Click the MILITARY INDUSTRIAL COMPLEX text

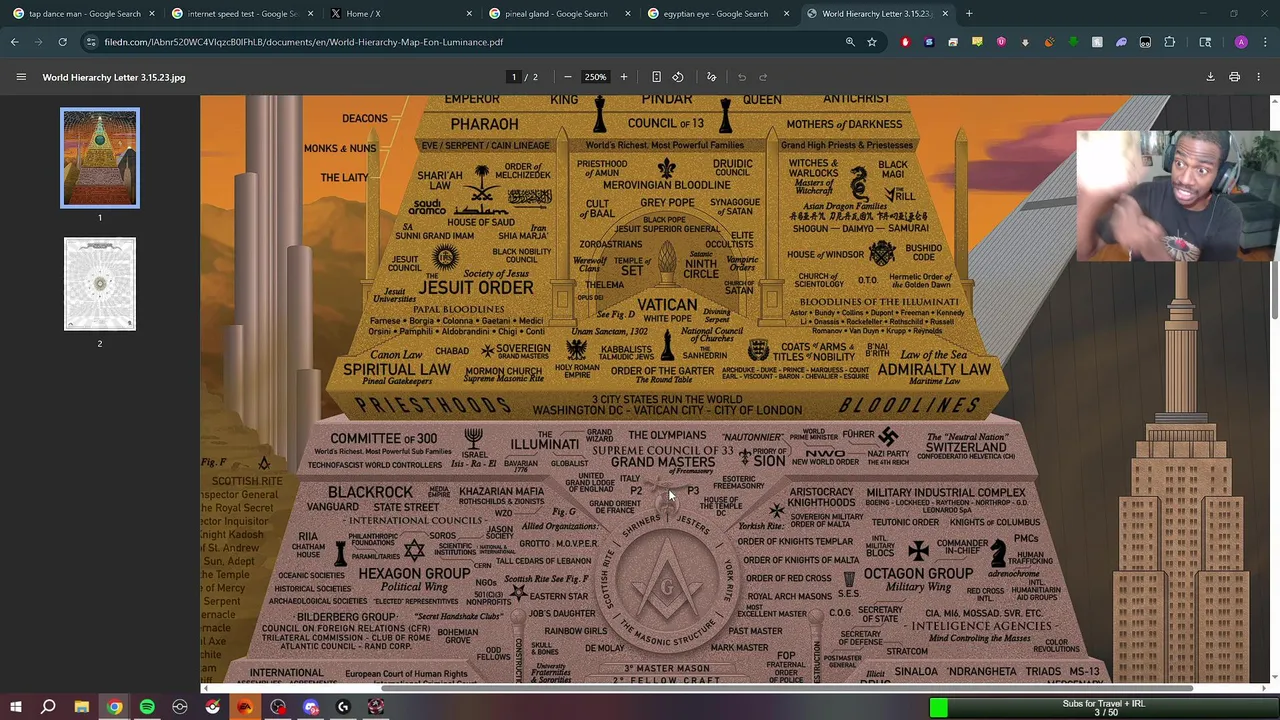tap(946, 492)
